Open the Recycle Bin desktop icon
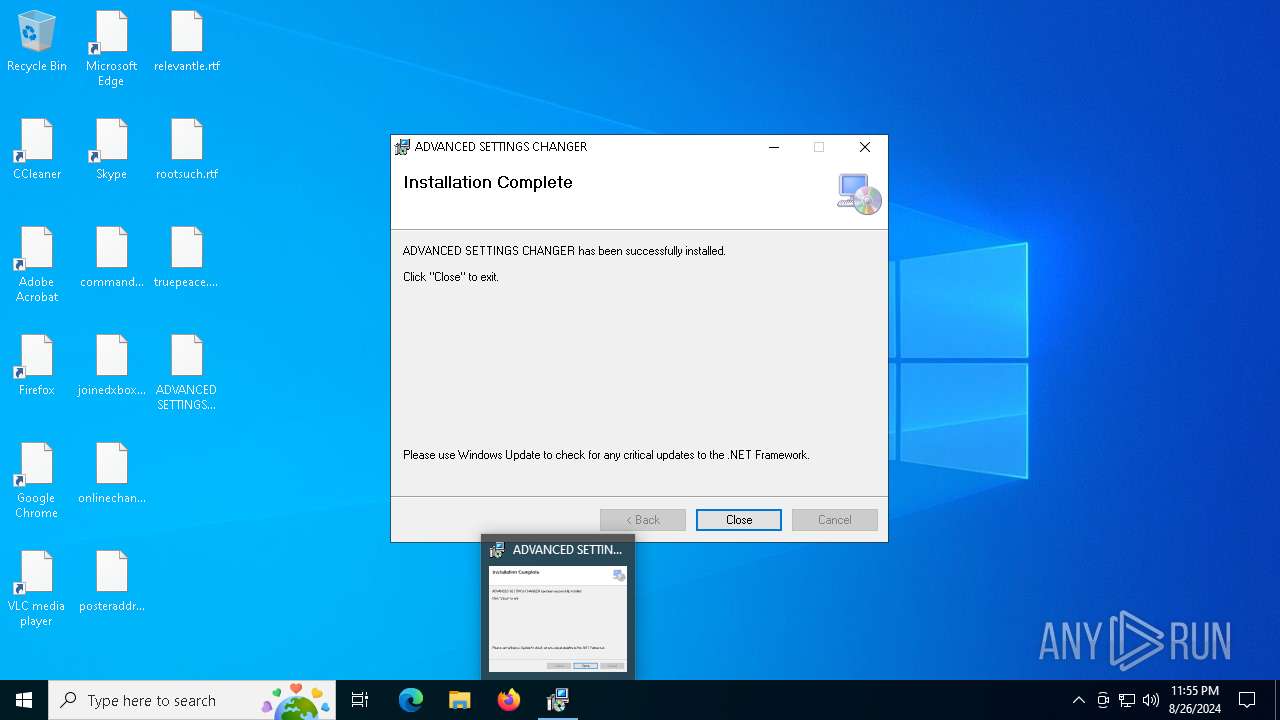Image resolution: width=1280 pixels, height=720 pixels. click(x=37, y=42)
